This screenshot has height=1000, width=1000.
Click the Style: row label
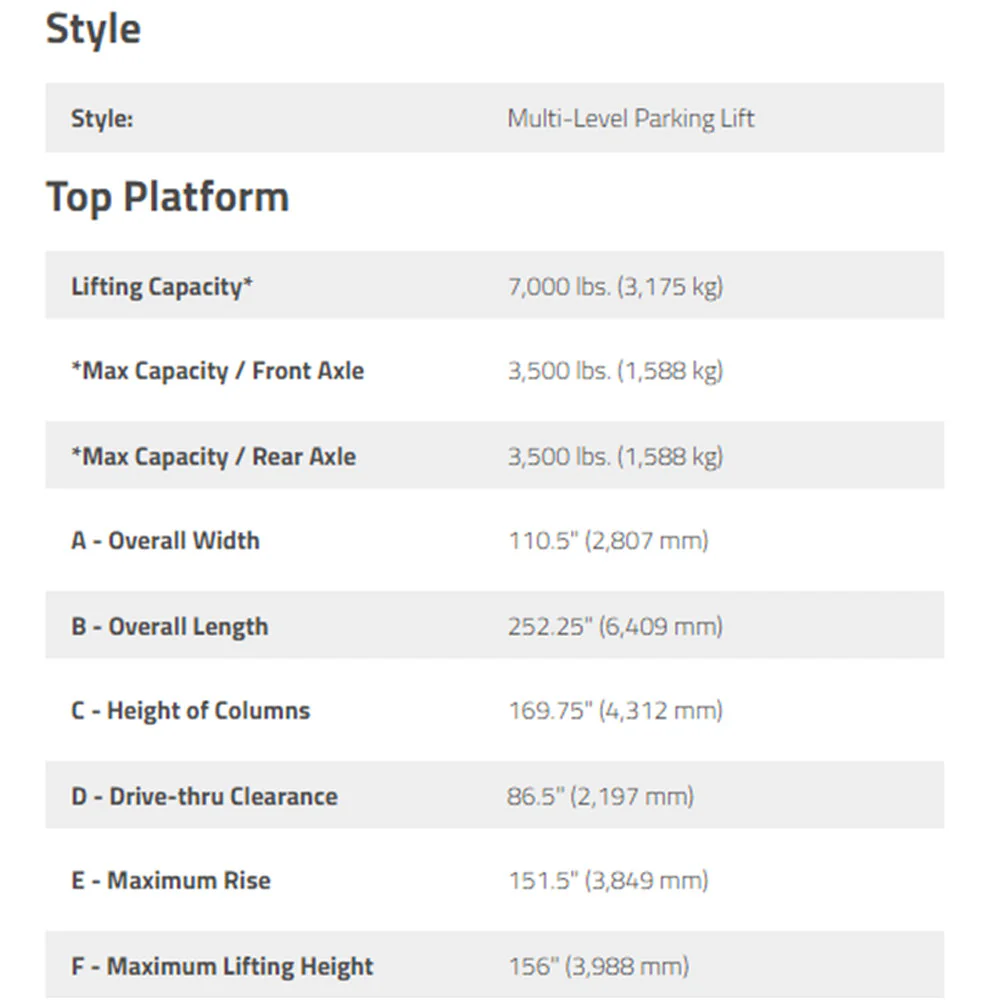point(102,119)
